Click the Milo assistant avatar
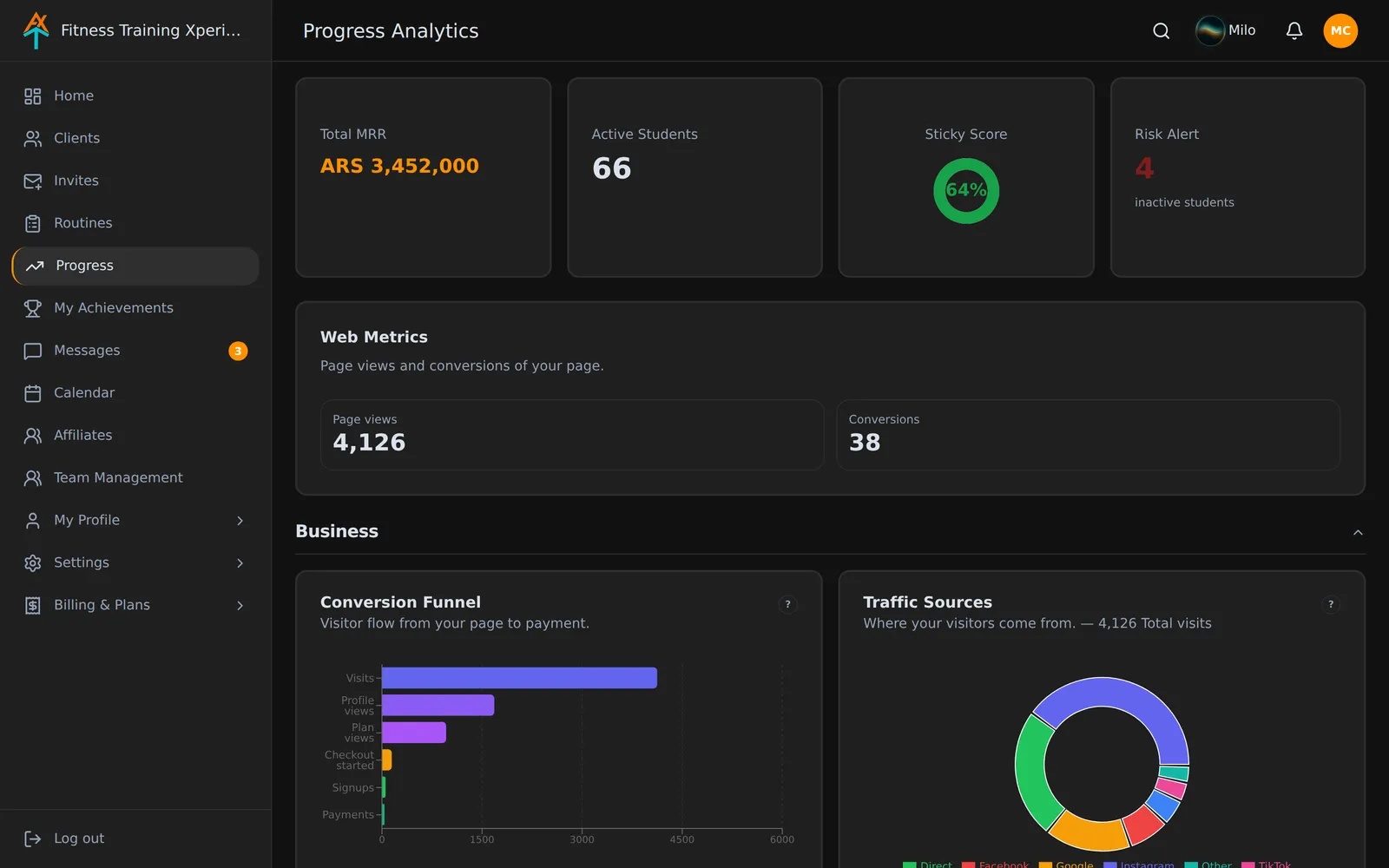 pos(1209,31)
